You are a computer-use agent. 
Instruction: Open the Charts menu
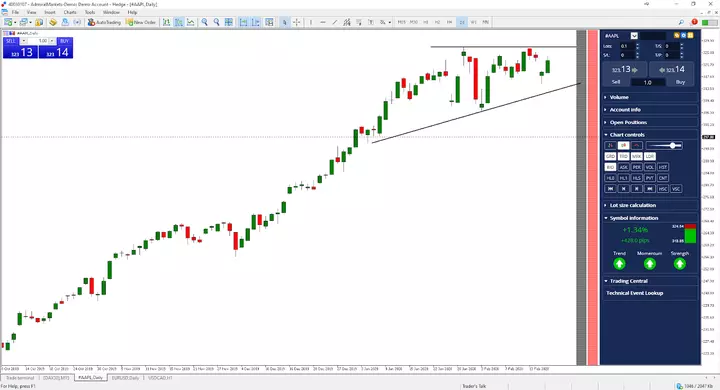click(70, 12)
